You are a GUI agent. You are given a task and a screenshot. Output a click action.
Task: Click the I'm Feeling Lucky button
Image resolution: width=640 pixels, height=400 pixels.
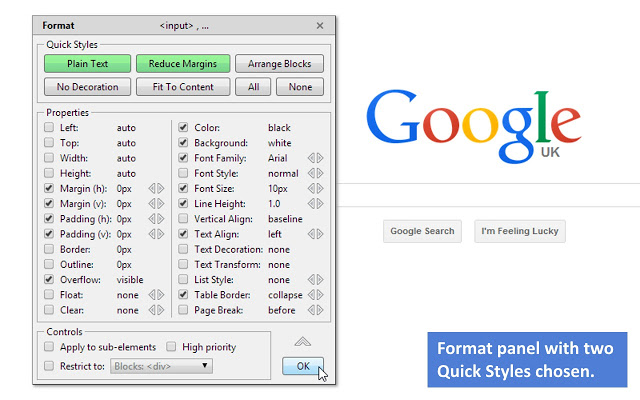[x=520, y=231]
